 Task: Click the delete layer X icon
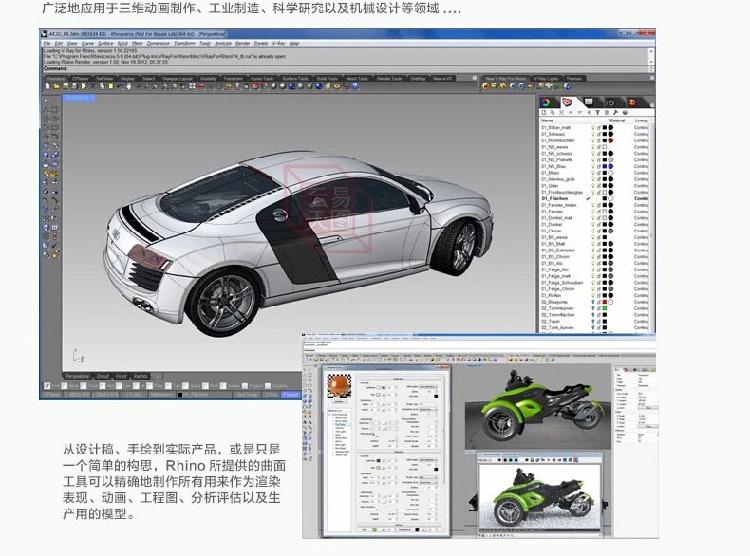click(x=561, y=112)
